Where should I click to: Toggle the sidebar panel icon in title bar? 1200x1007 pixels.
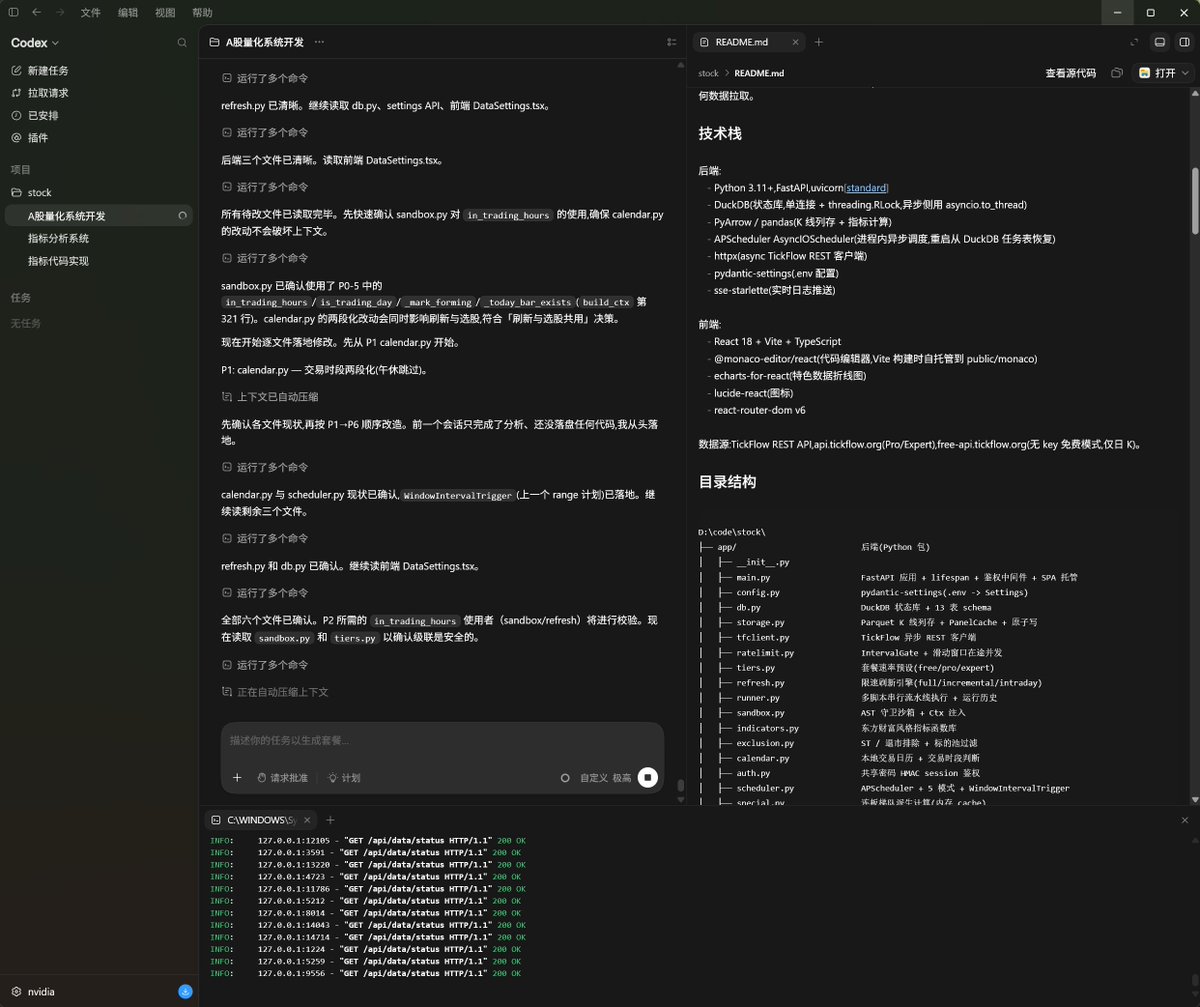pos(14,13)
